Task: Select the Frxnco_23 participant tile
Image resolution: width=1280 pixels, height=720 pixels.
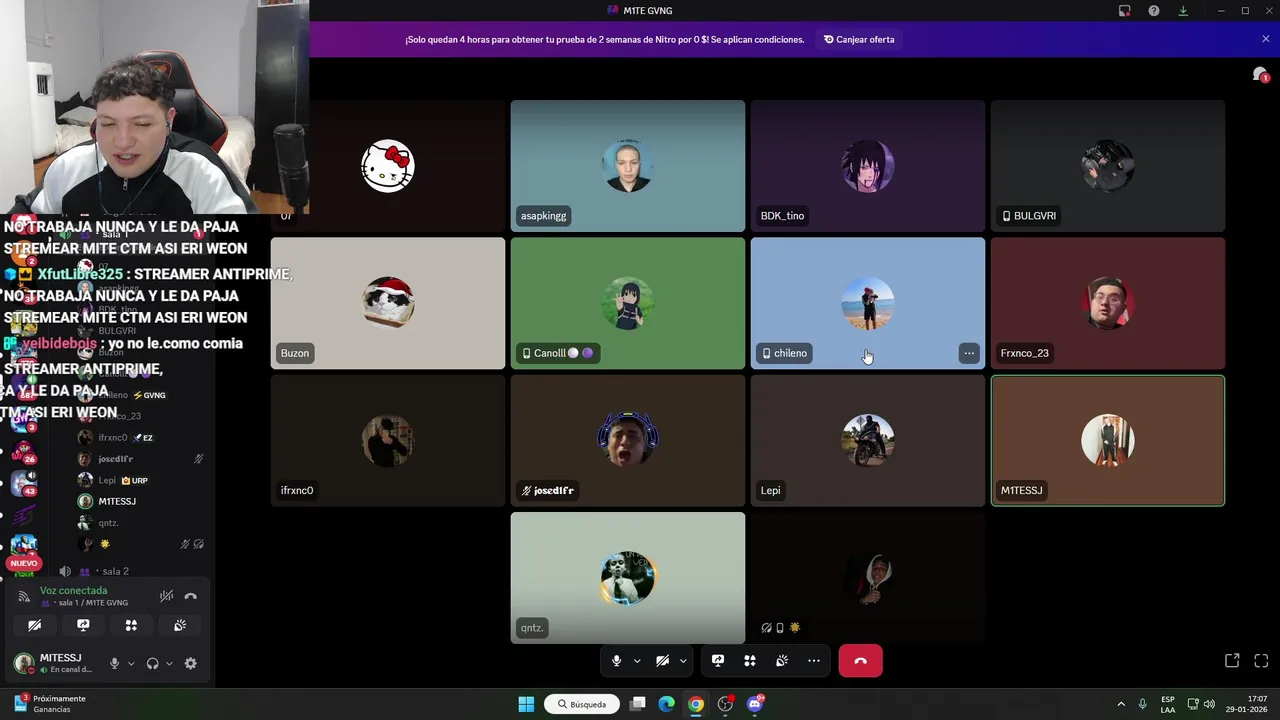Action: [1108, 303]
